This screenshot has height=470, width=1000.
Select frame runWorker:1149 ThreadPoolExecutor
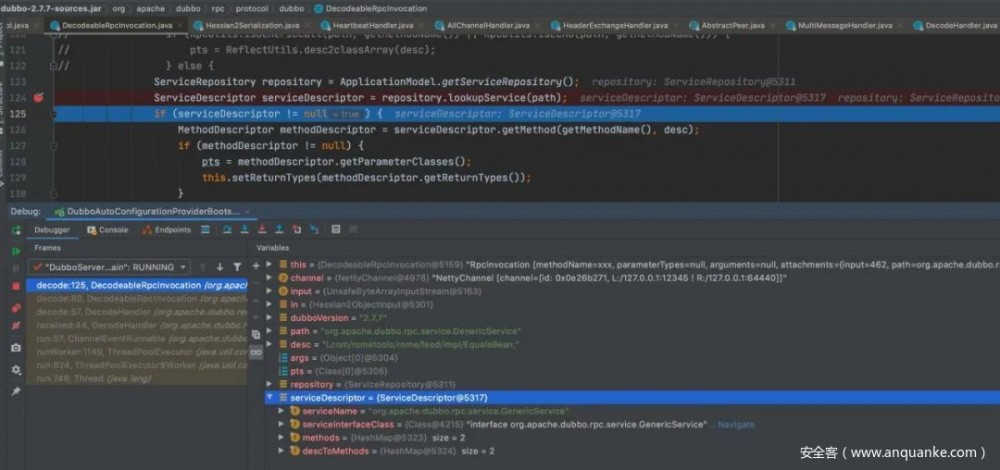pyautogui.click(x=137, y=352)
